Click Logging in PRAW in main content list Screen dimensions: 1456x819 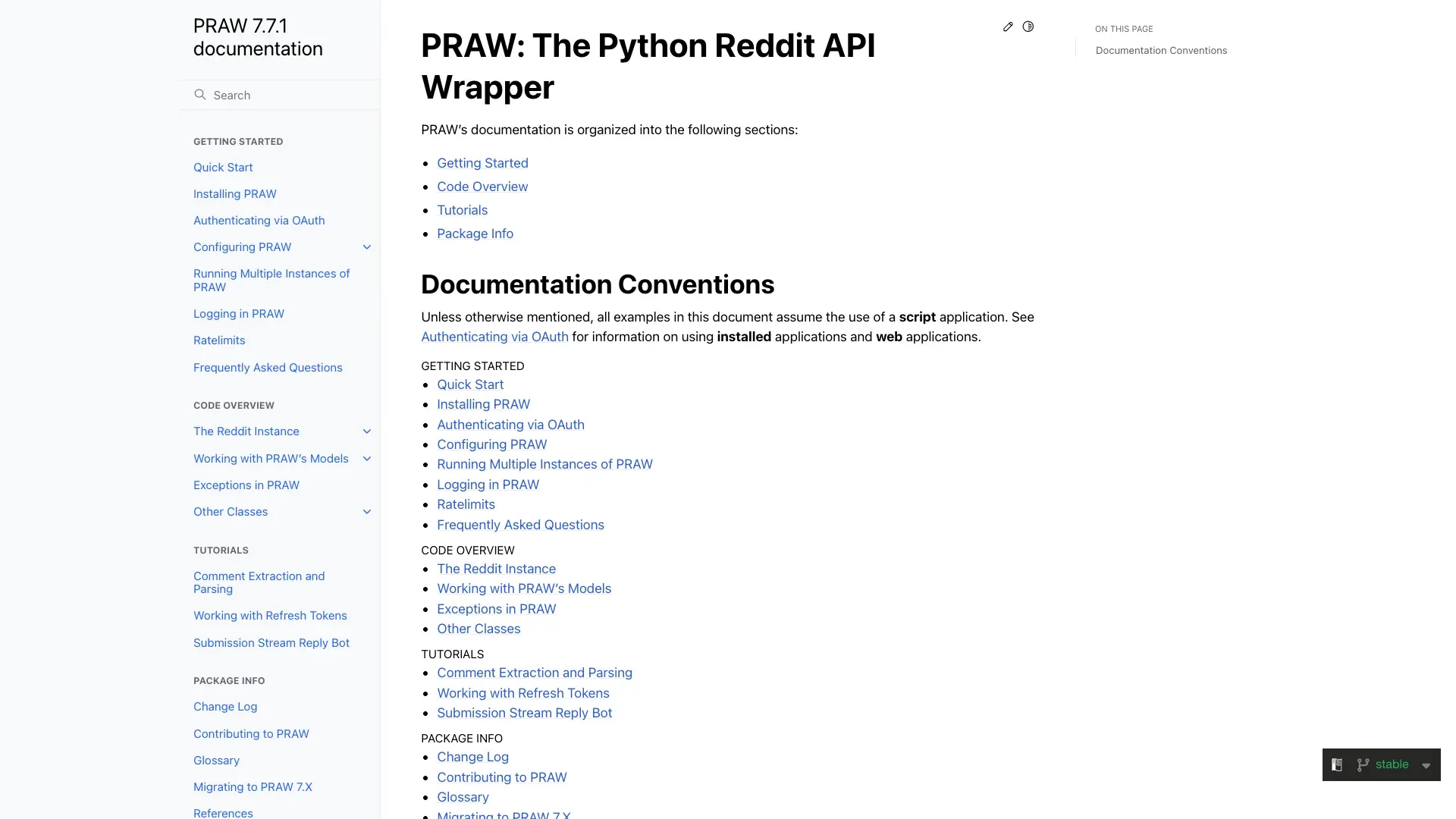(488, 485)
